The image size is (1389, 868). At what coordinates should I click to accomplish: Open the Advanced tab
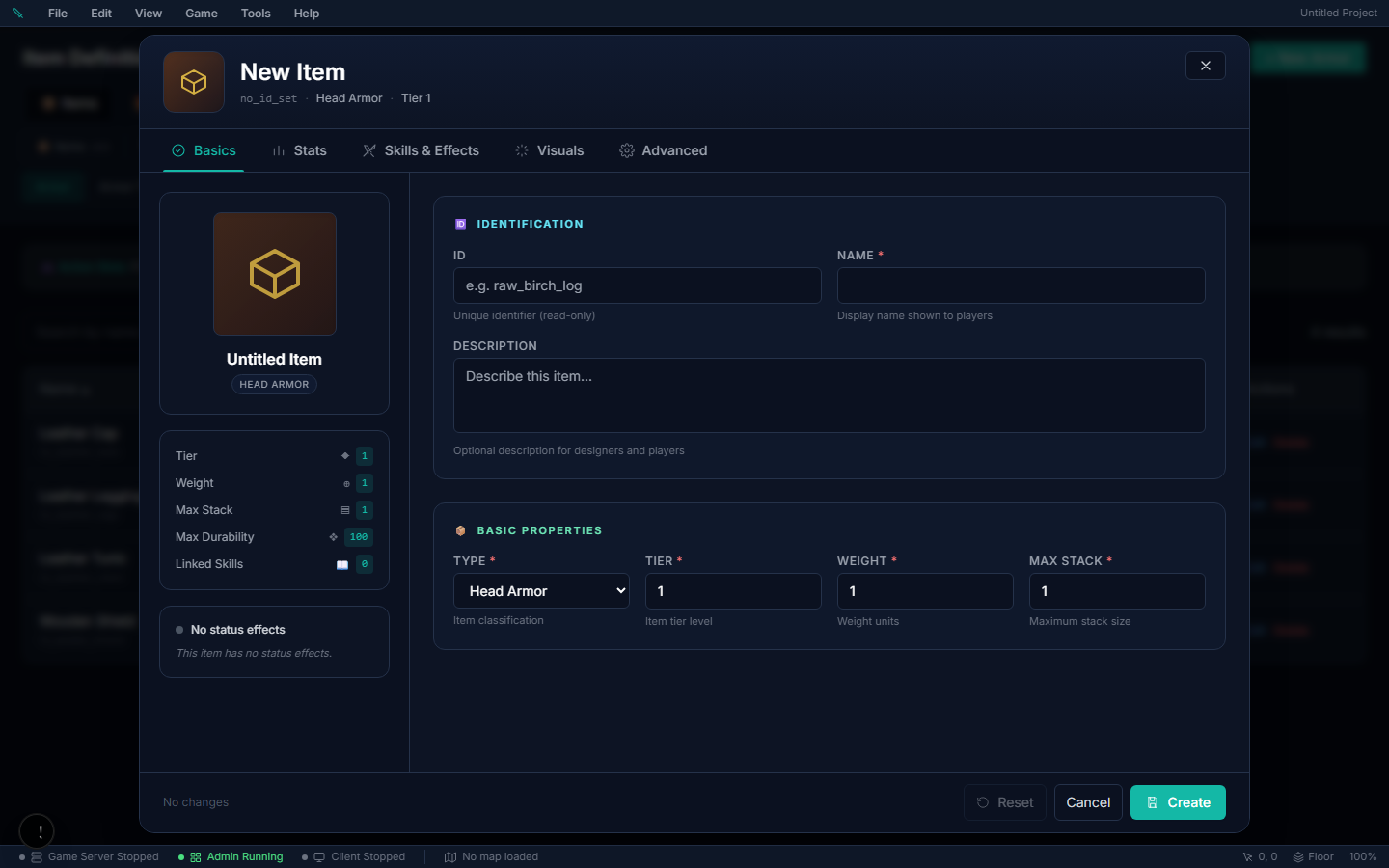pyautogui.click(x=663, y=150)
